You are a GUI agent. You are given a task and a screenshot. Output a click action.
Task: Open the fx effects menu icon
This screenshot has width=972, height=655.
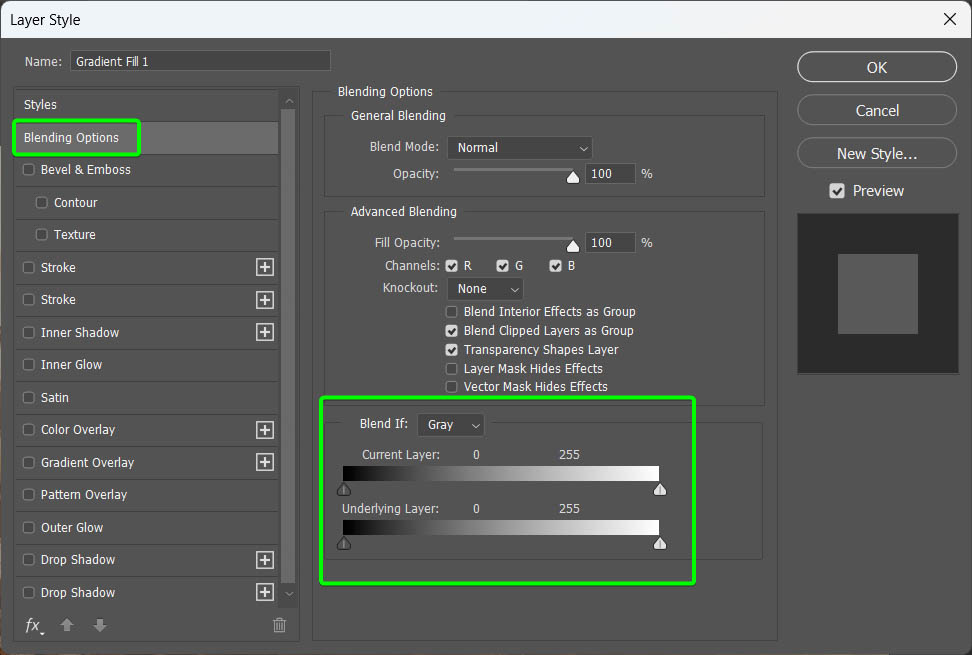(33, 625)
